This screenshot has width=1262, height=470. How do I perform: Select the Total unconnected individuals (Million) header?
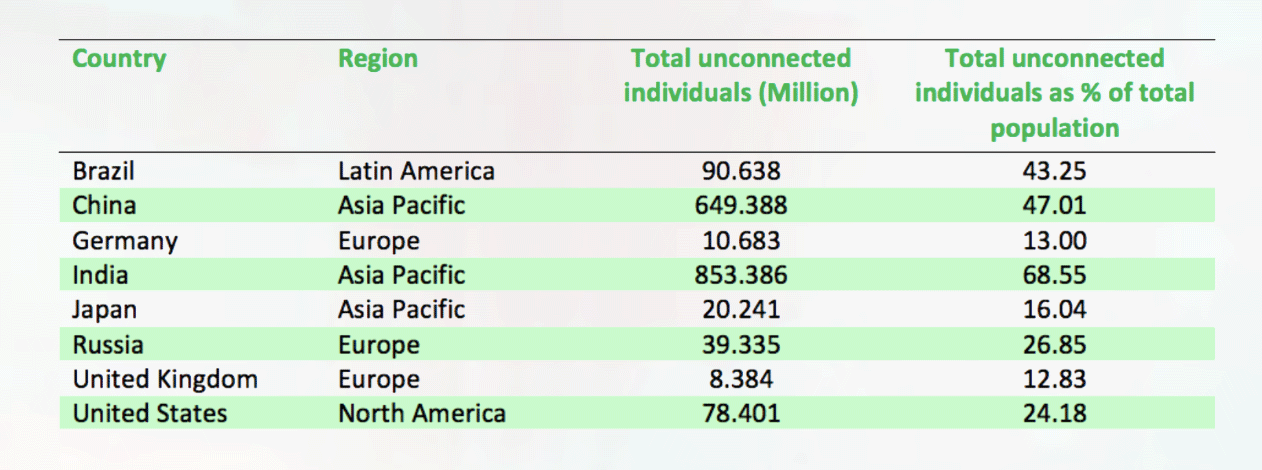(x=740, y=75)
